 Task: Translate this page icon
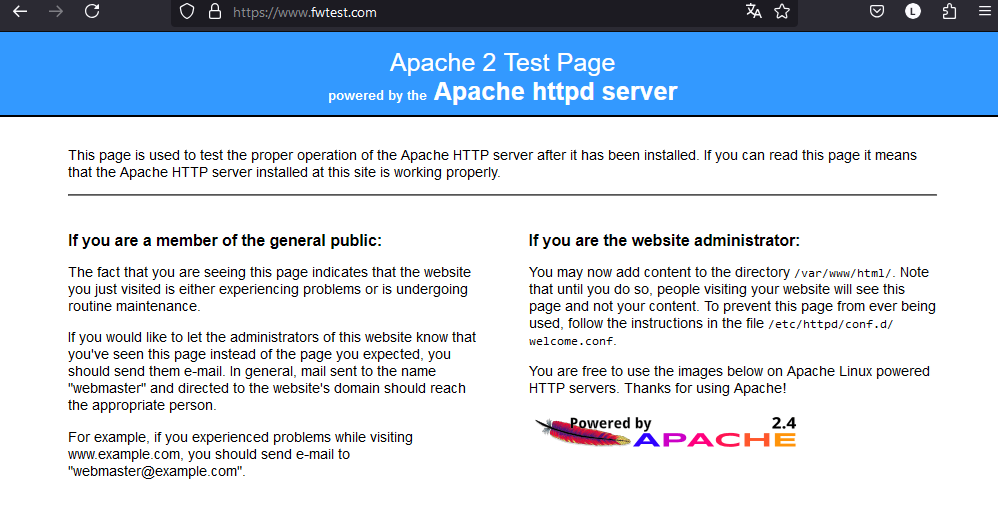[754, 12]
